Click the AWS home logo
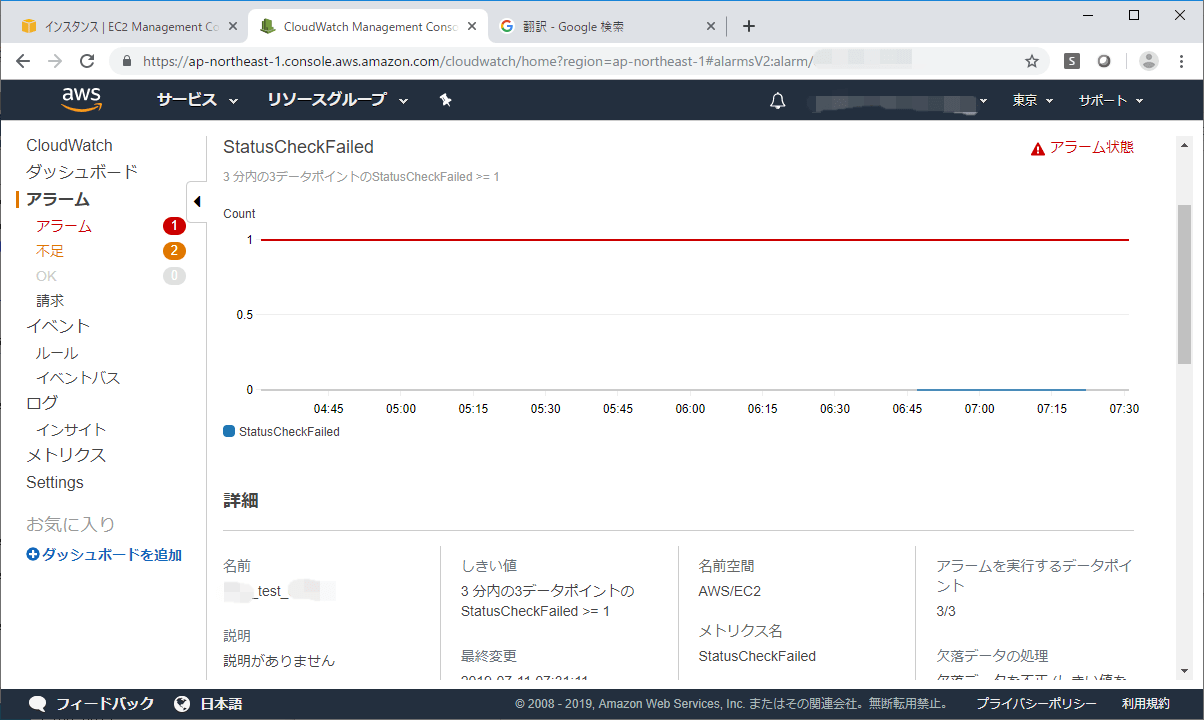 click(x=80, y=100)
